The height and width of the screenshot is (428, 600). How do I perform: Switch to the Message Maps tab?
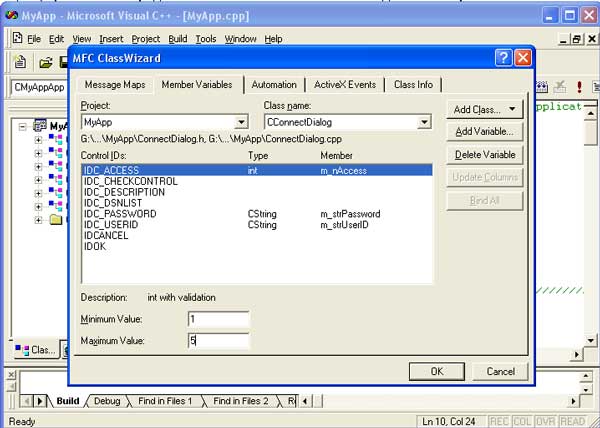(x=115, y=85)
